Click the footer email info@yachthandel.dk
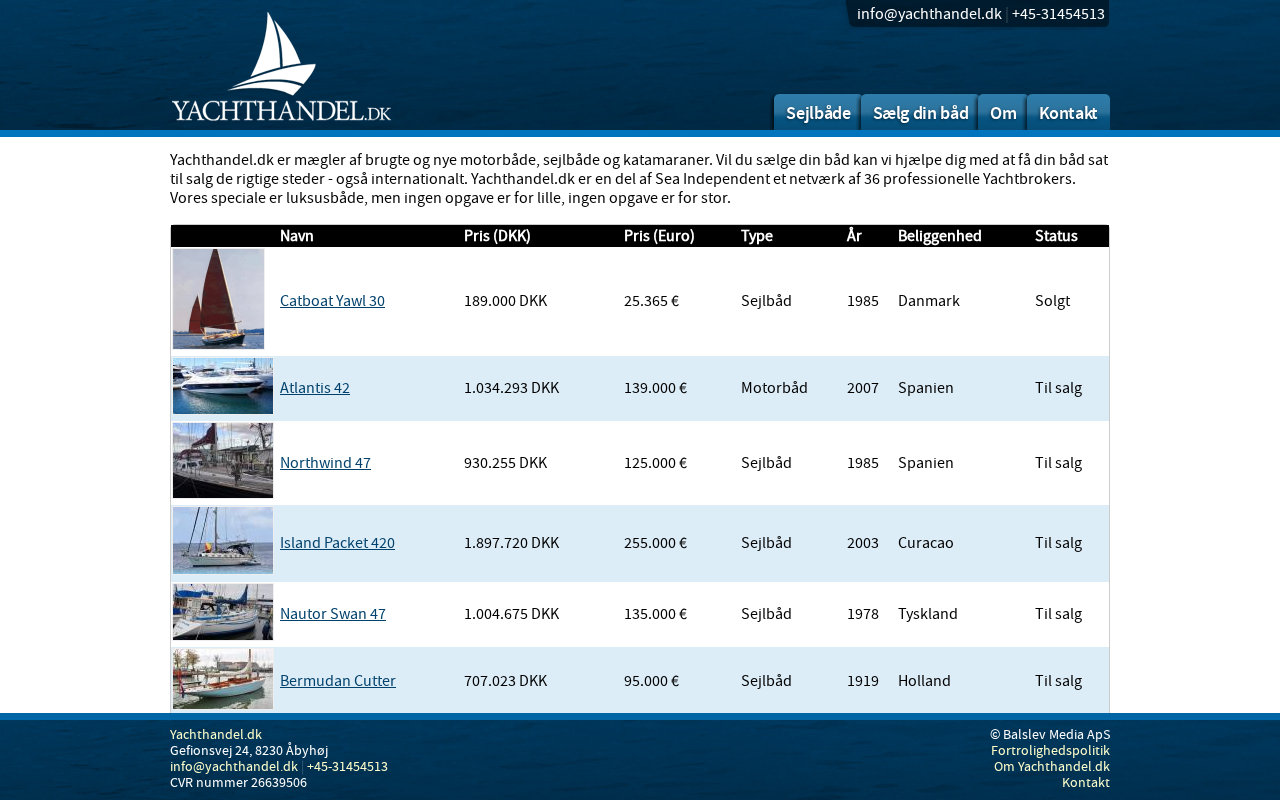 tap(234, 767)
